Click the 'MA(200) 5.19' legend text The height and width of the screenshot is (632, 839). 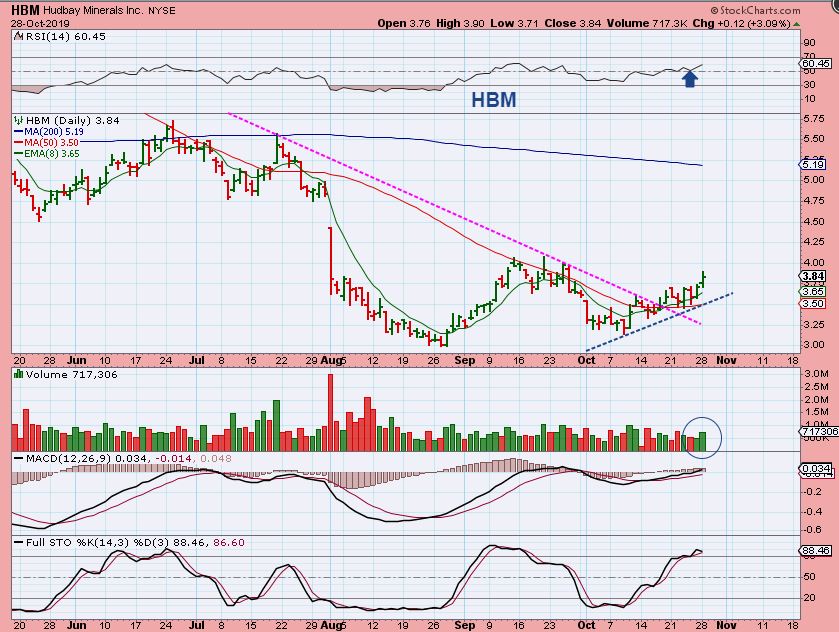pos(54,132)
